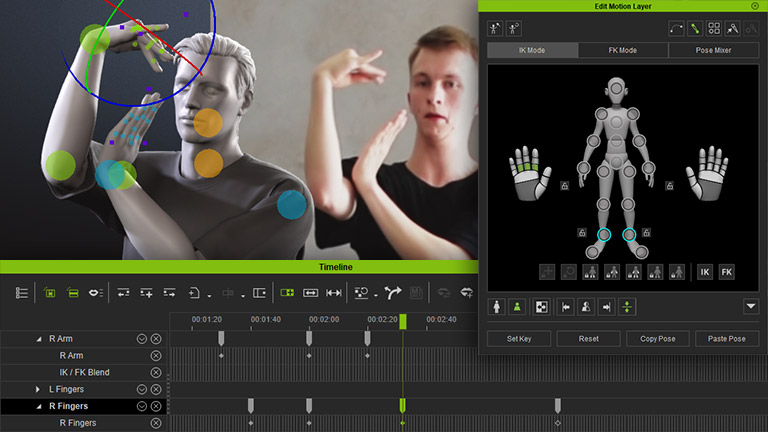Image resolution: width=768 pixels, height=432 pixels.
Task: Click the Copy Pose button
Action: pyautogui.click(x=651, y=339)
